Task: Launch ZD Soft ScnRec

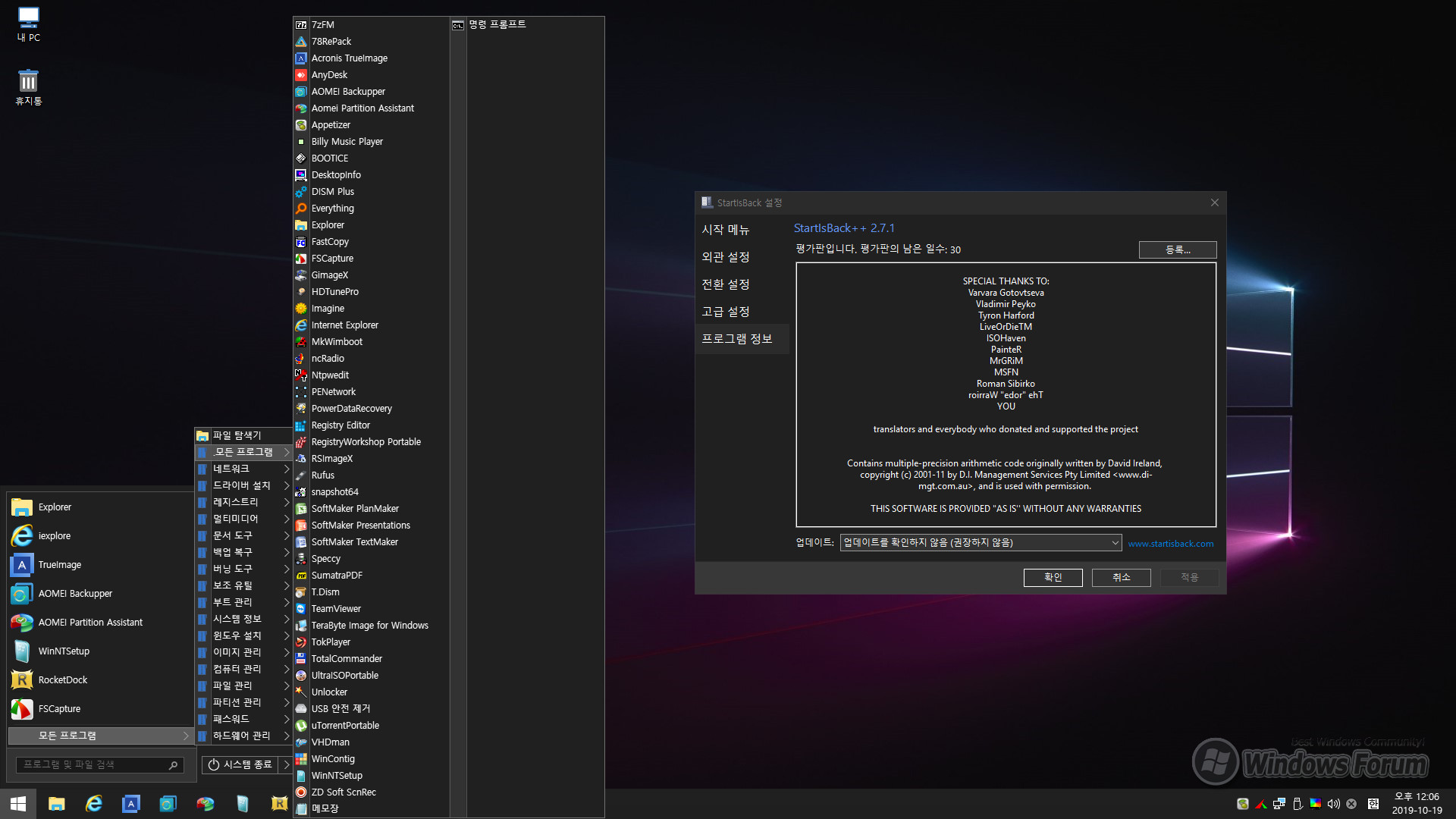Action: (x=372, y=792)
